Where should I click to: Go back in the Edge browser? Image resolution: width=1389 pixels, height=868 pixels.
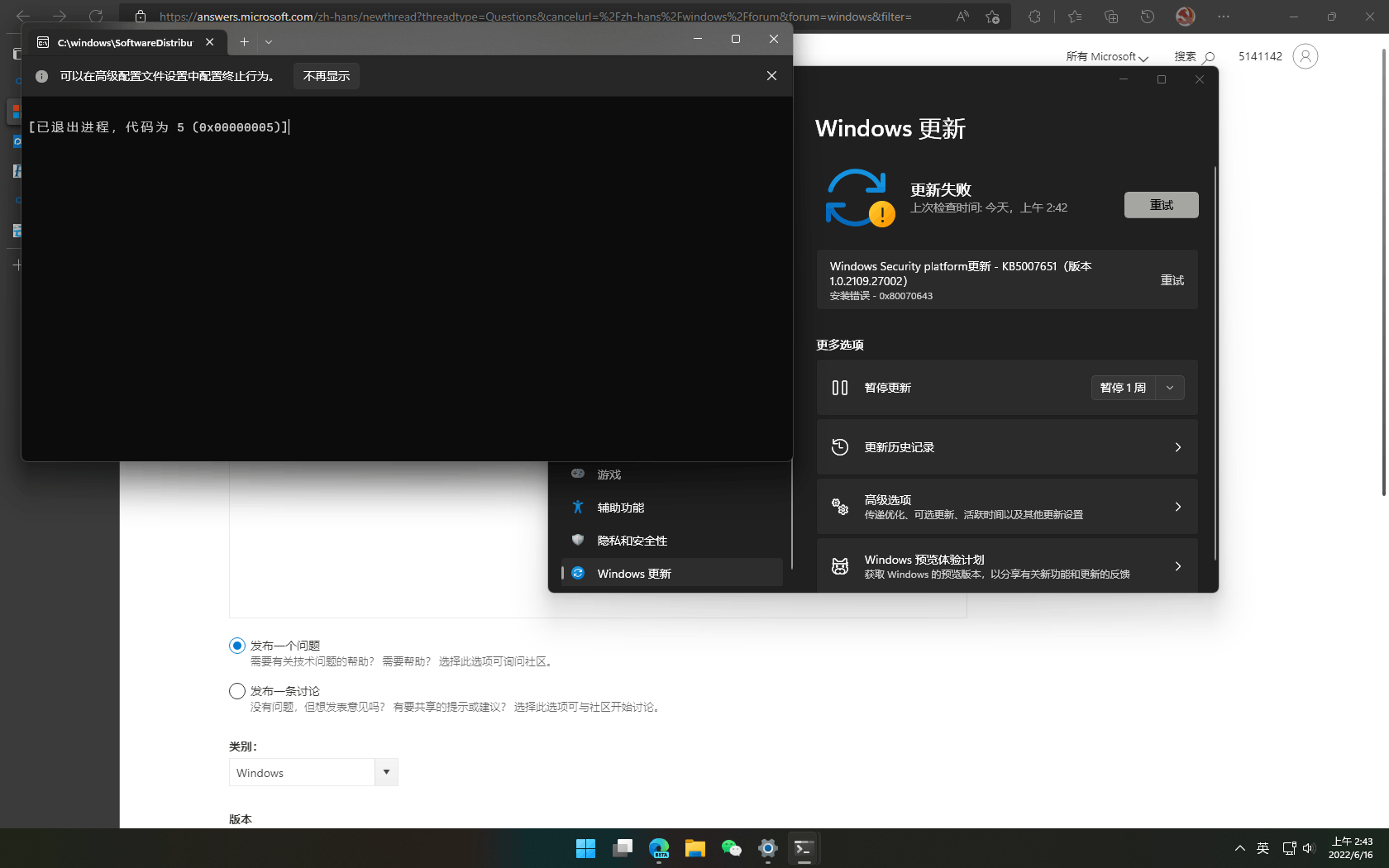[x=23, y=17]
